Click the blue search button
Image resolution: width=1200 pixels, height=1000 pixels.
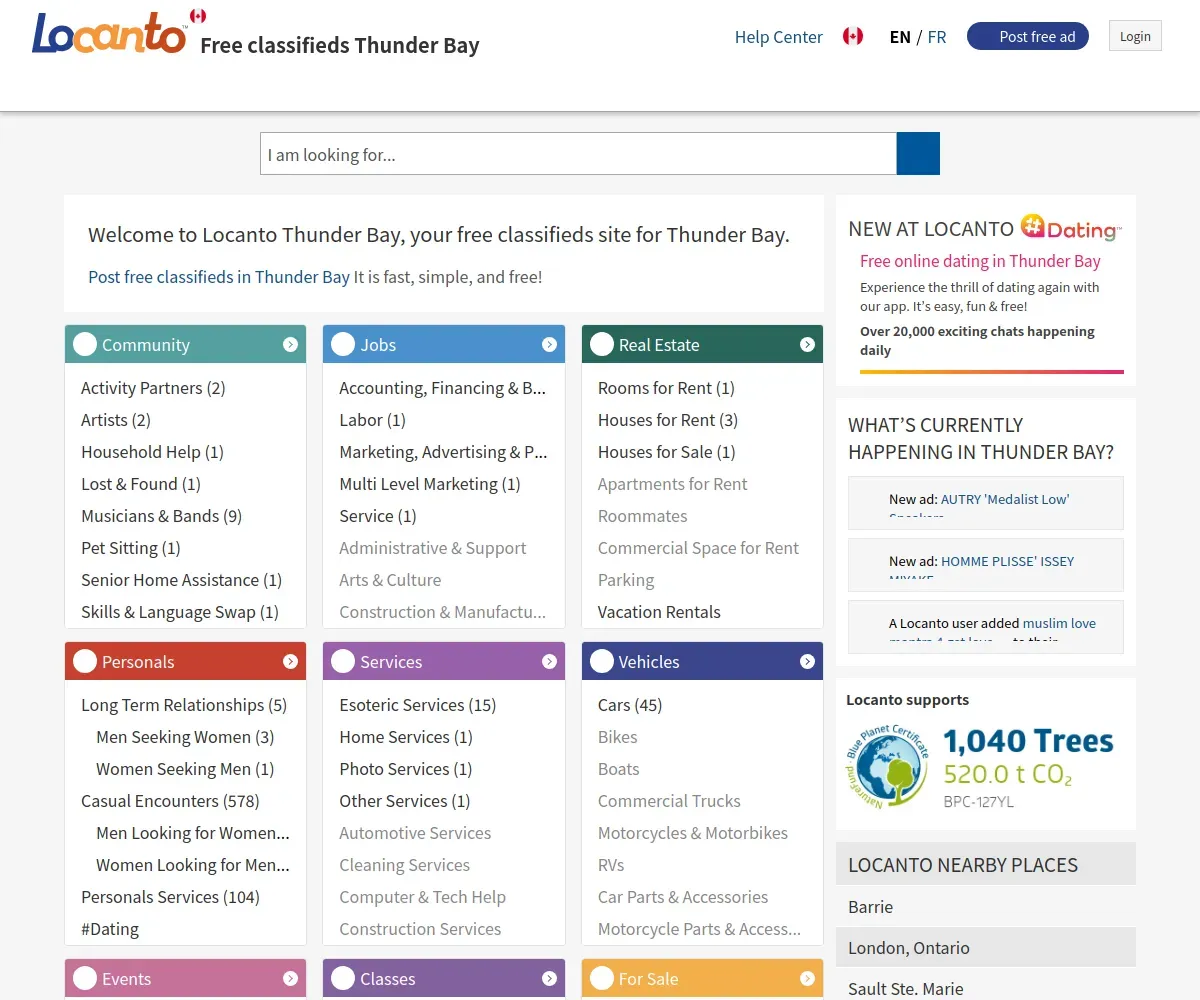918,154
